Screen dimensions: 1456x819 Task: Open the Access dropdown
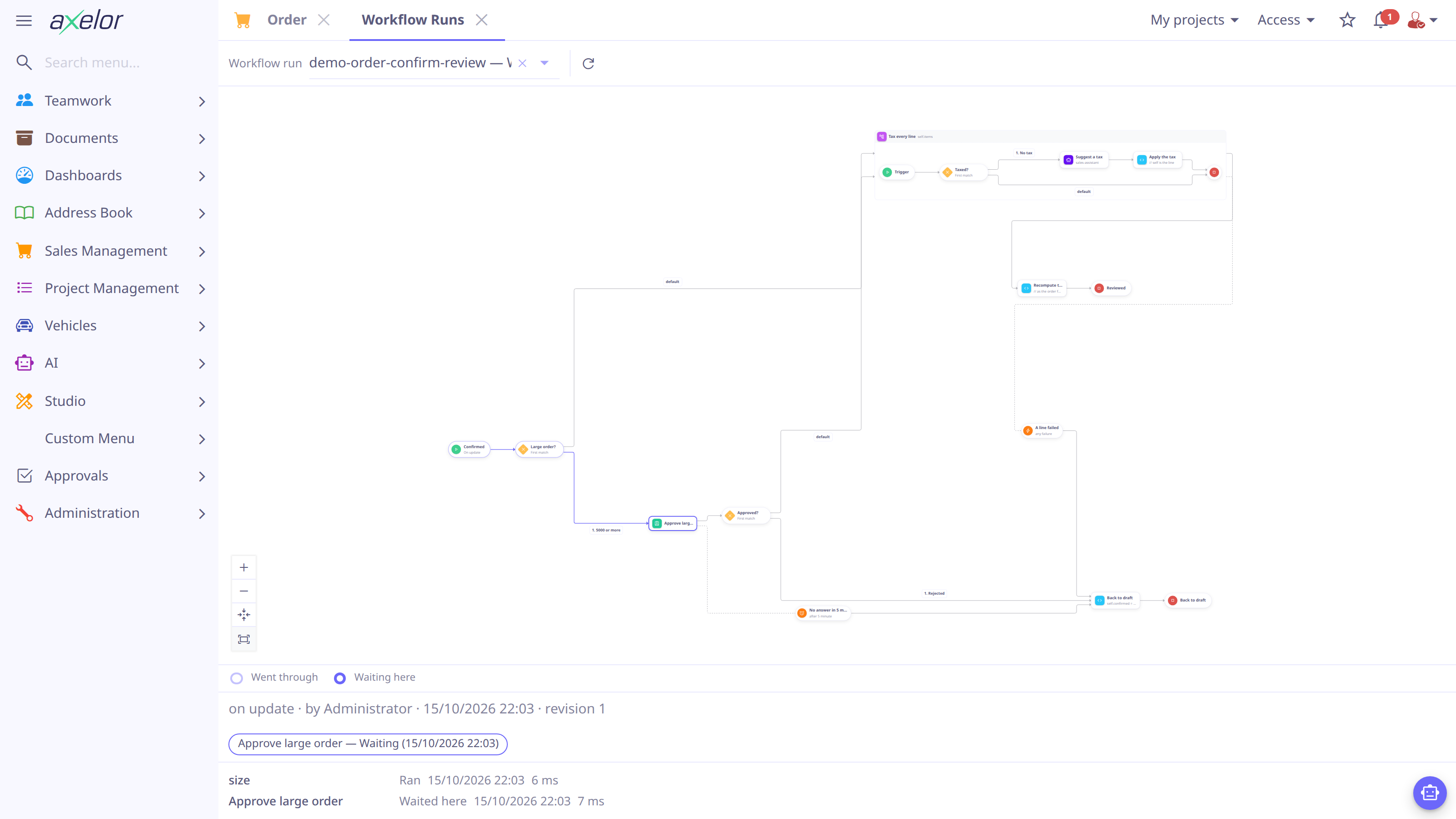1286,20
